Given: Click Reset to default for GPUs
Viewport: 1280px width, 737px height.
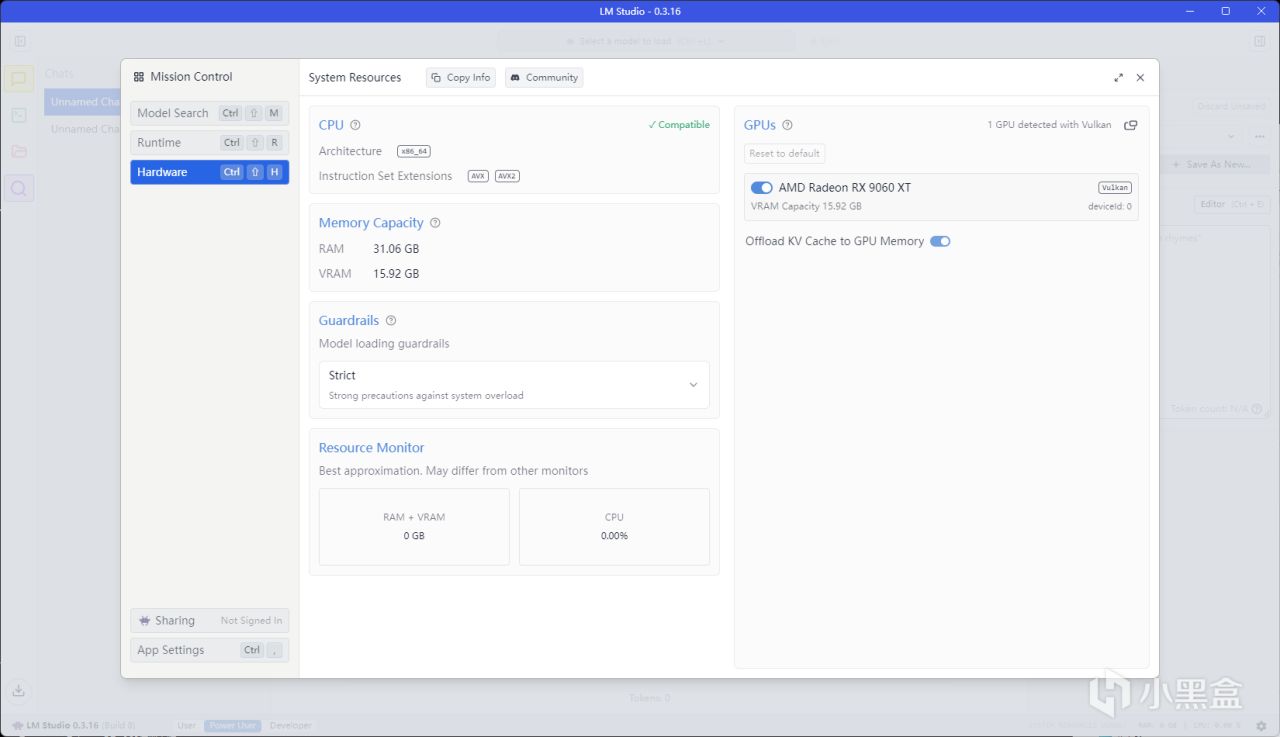Looking at the screenshot, I should click(x=784, y=154).
